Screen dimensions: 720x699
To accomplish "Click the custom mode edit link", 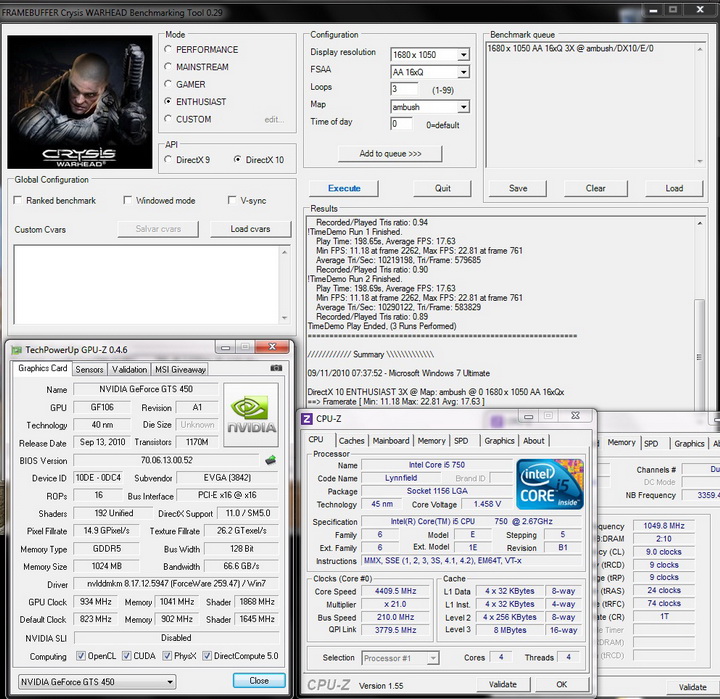I will point(274,119).
